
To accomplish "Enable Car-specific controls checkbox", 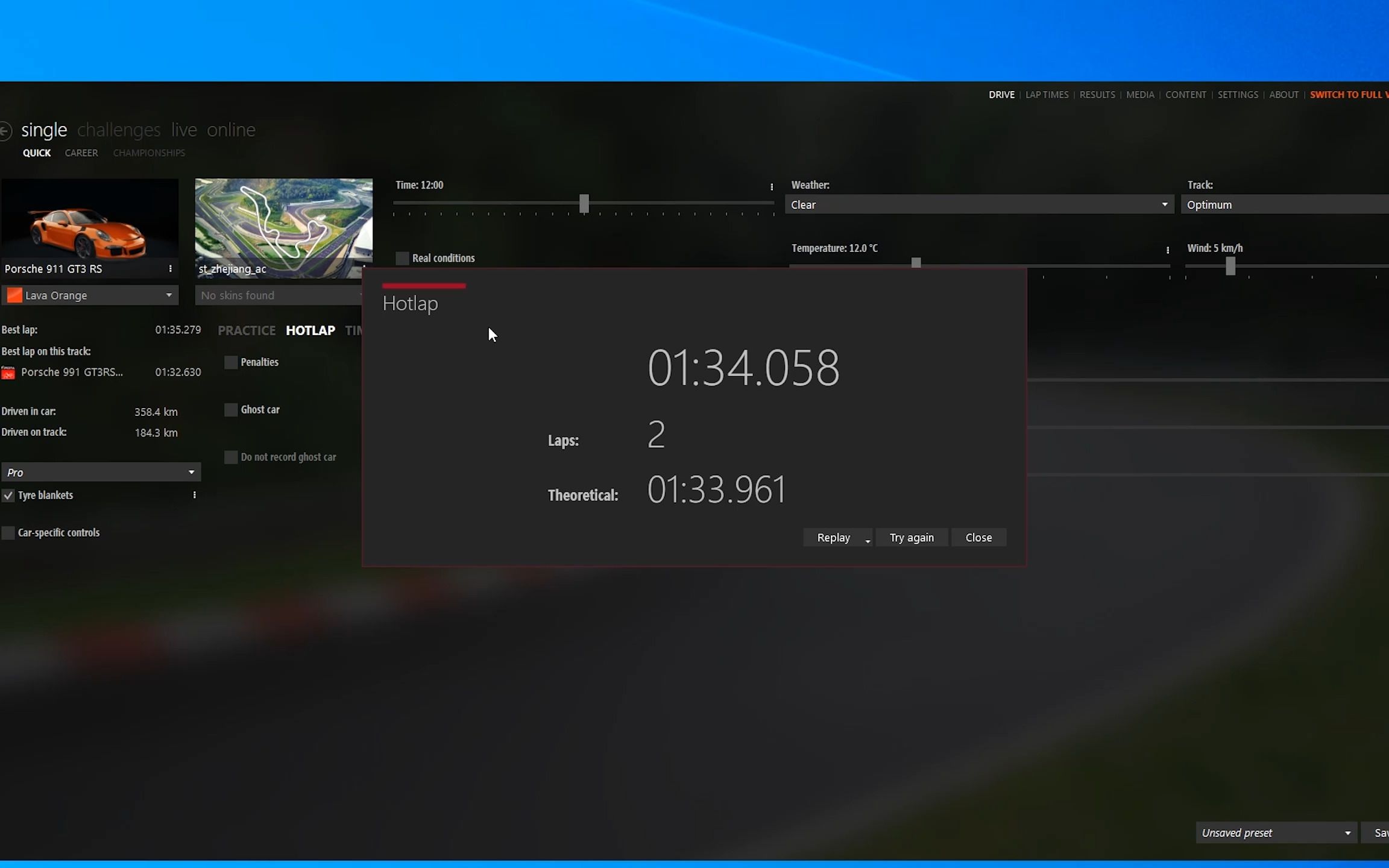I will [x=8, y=533].
